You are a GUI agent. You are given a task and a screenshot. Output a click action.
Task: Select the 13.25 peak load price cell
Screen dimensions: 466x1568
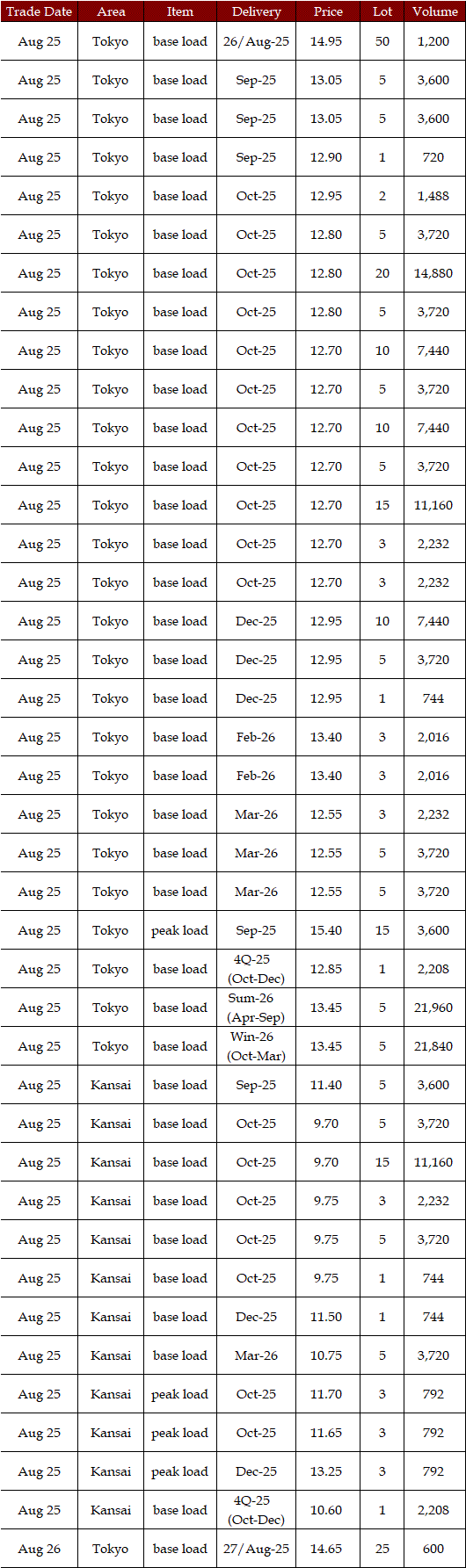click(327, 1471)
